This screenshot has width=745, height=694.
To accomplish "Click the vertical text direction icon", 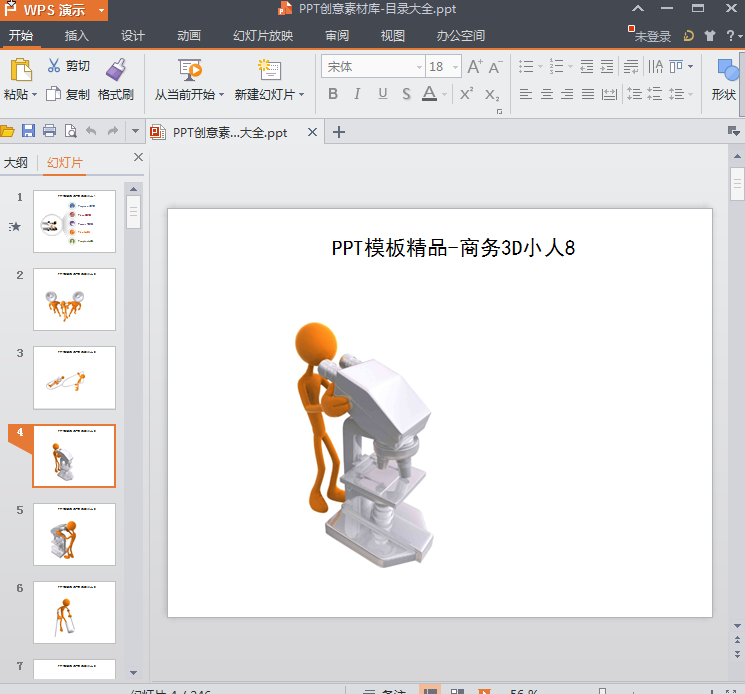I will tap(656, 67).
